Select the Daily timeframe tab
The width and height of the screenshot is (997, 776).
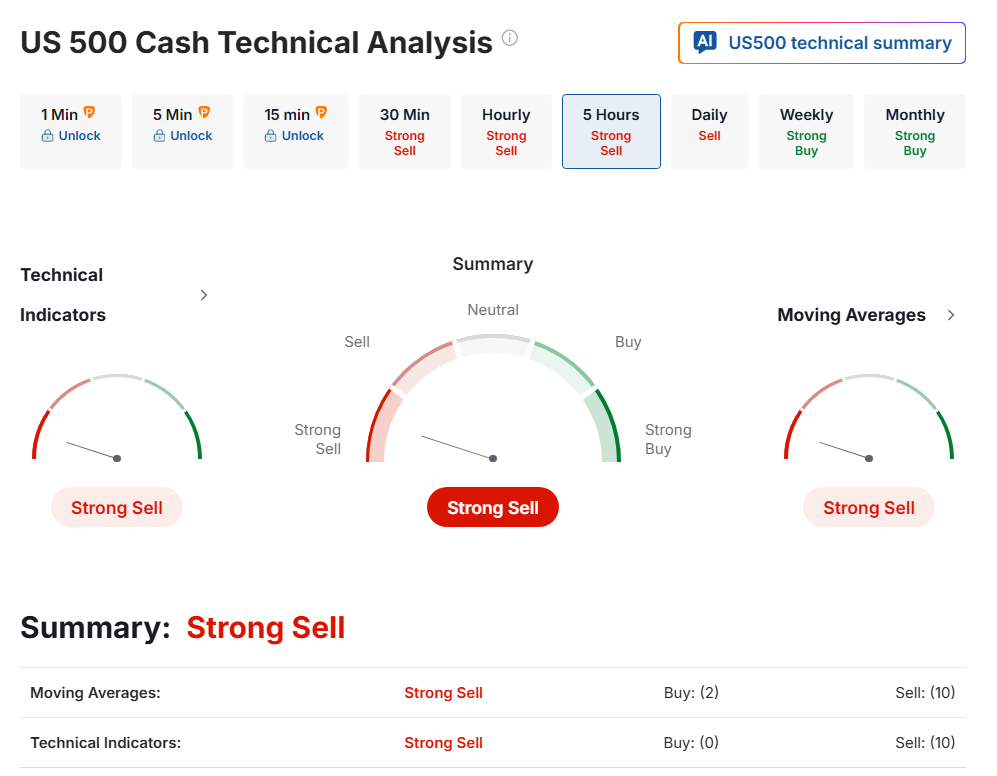[709, 131]
